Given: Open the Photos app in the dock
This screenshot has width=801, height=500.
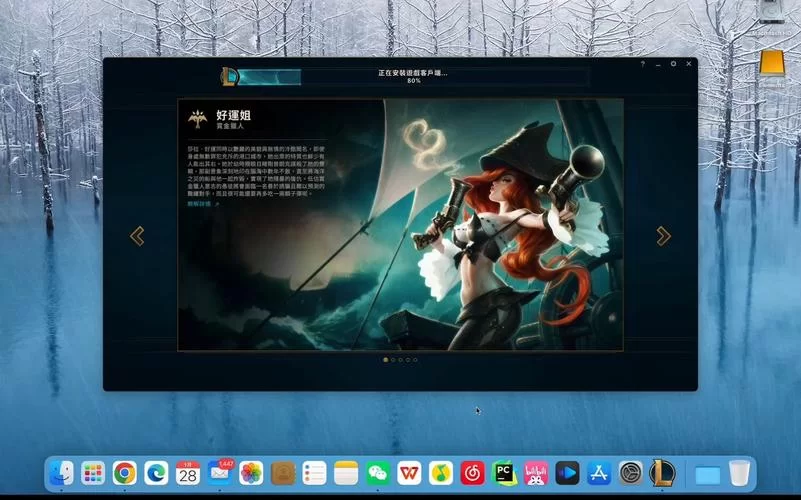Looking at the screenshot, I should [x=251, y=473].
